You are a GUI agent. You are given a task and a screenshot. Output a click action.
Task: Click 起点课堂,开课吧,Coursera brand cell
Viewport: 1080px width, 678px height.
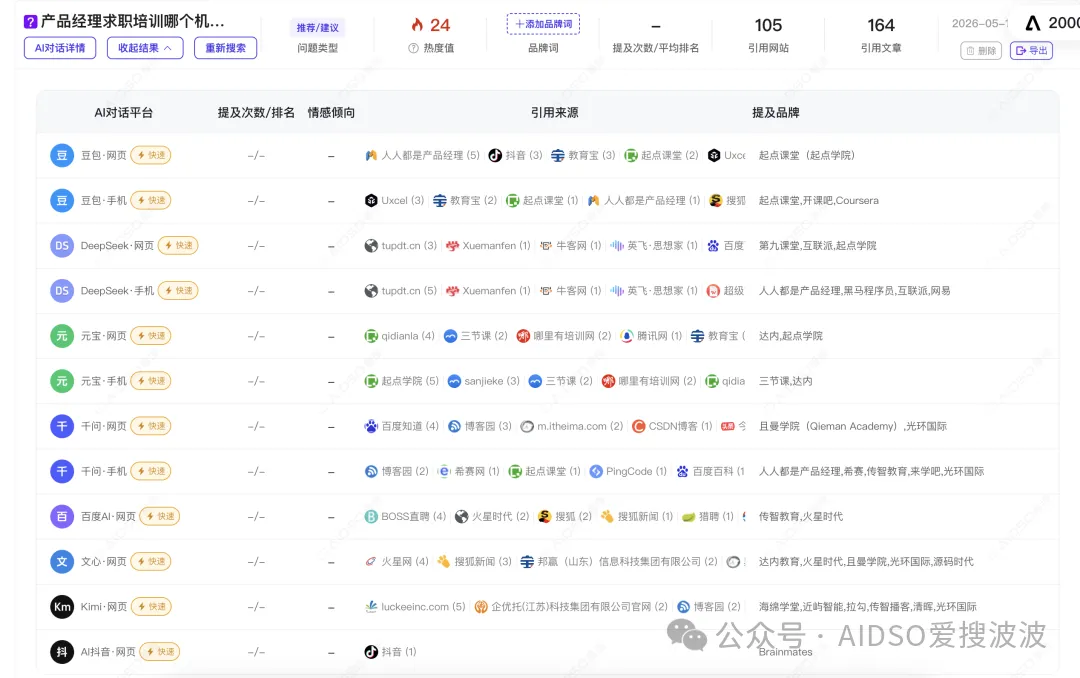point(818,201)
